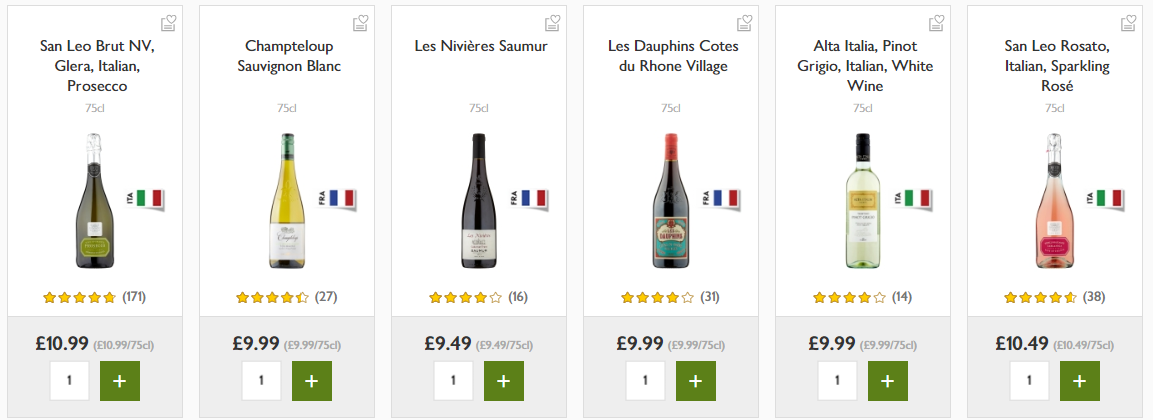Favourite the San Leo Rosato Sparkling Rosé
Image resolution: width=1153 pixels, height=420 pixels.
[1128, 22]
